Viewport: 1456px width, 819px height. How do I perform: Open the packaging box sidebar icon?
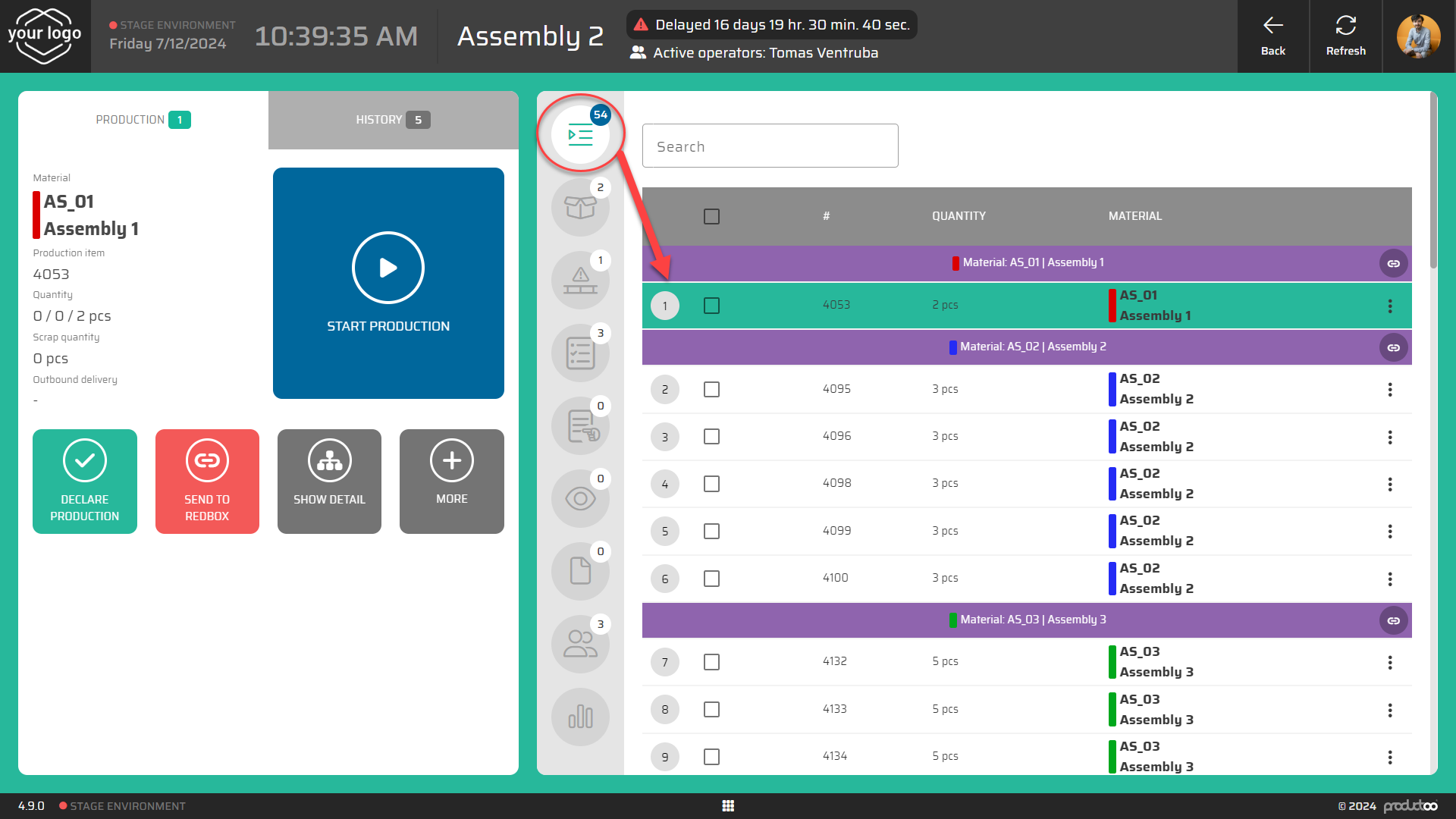click(580, 208)
